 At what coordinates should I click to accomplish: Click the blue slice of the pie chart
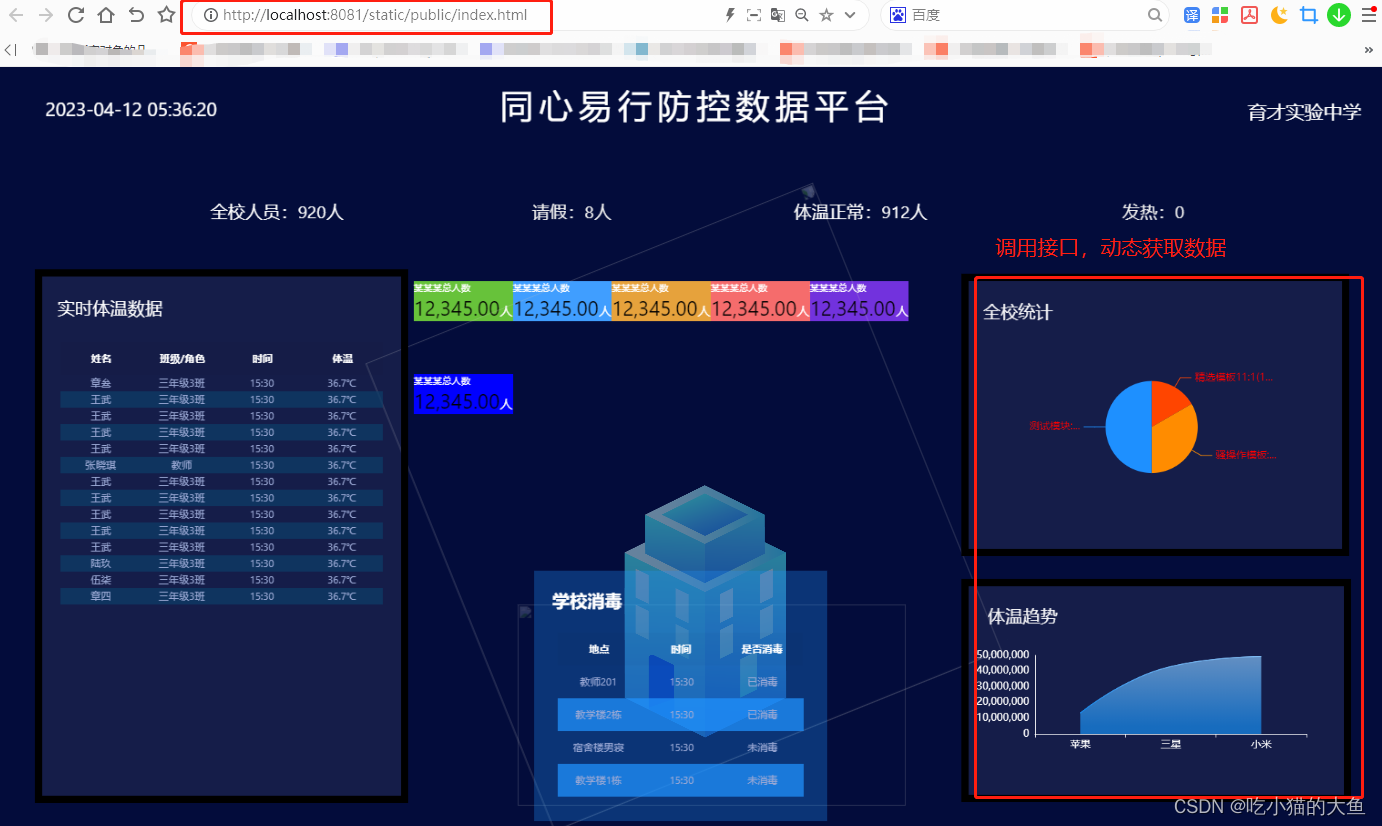1128,428
